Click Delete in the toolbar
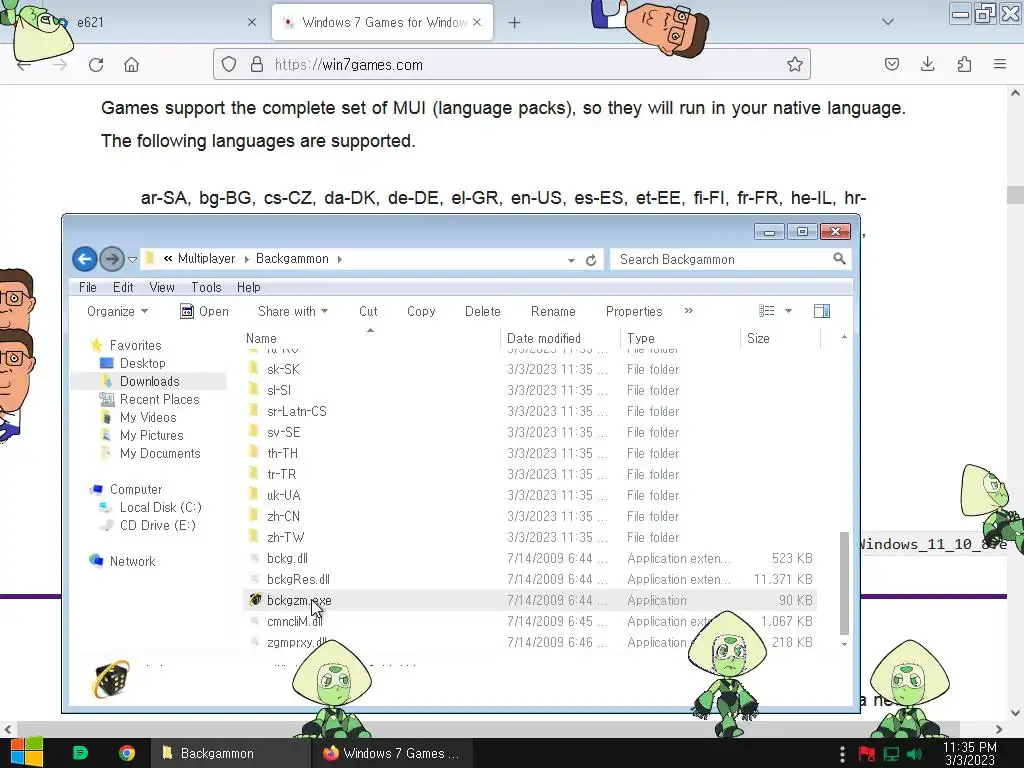The image size is (1024, 768). 483,312
